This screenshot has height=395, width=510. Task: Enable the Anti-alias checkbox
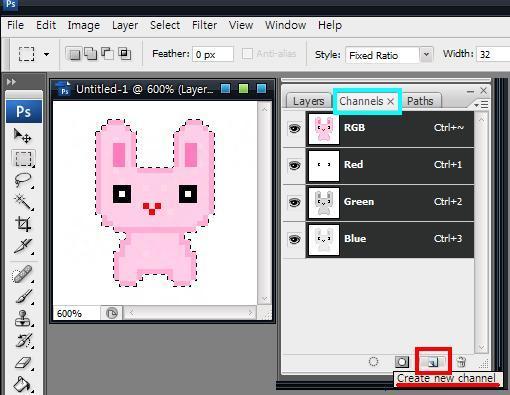pyautogui.click(x=247, y=54)
